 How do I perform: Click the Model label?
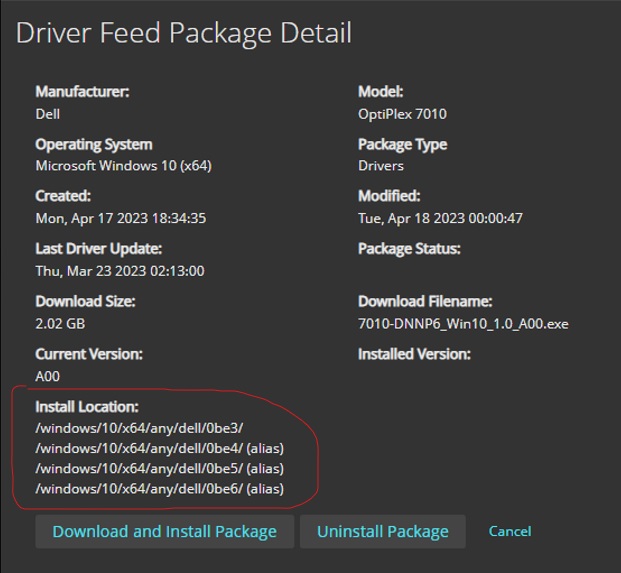tap(381, 91)
